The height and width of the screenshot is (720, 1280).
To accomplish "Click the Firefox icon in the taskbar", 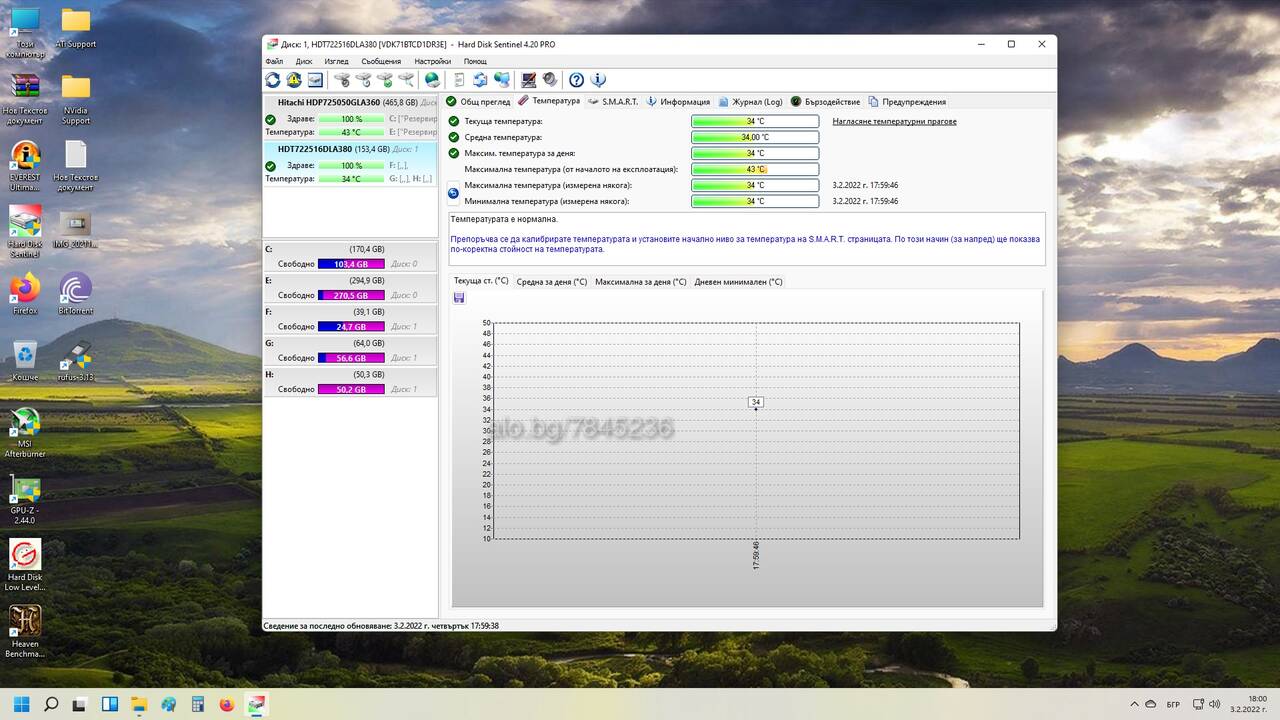I will pyautogui.click(x=227, y=704).
